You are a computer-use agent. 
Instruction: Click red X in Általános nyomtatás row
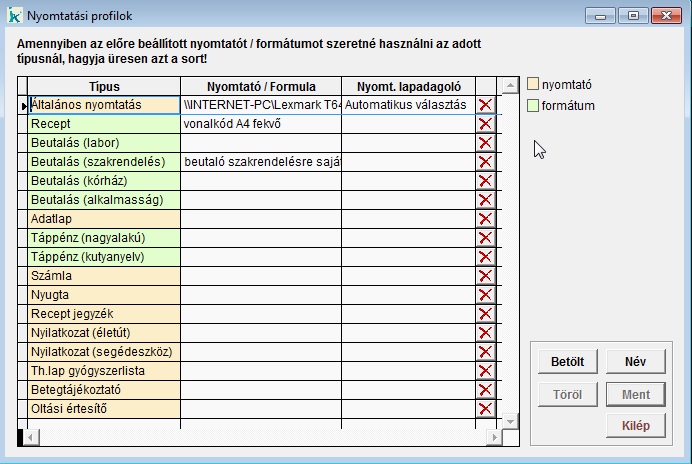[486, 105]
